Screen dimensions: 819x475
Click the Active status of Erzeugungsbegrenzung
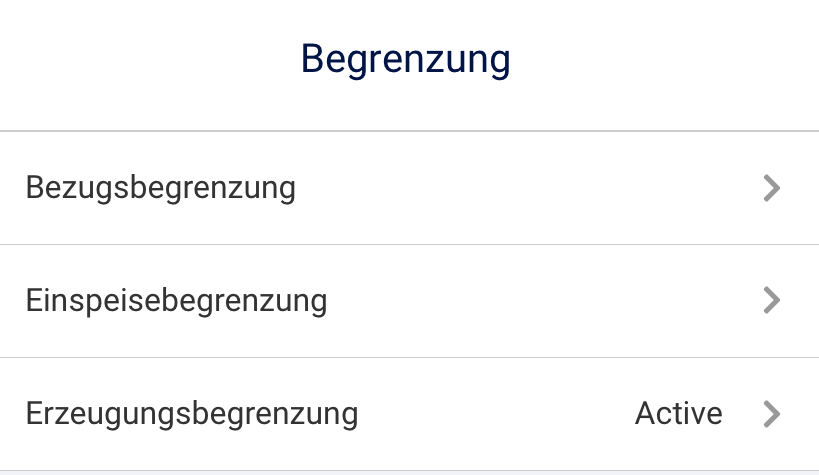click(678, 413)
